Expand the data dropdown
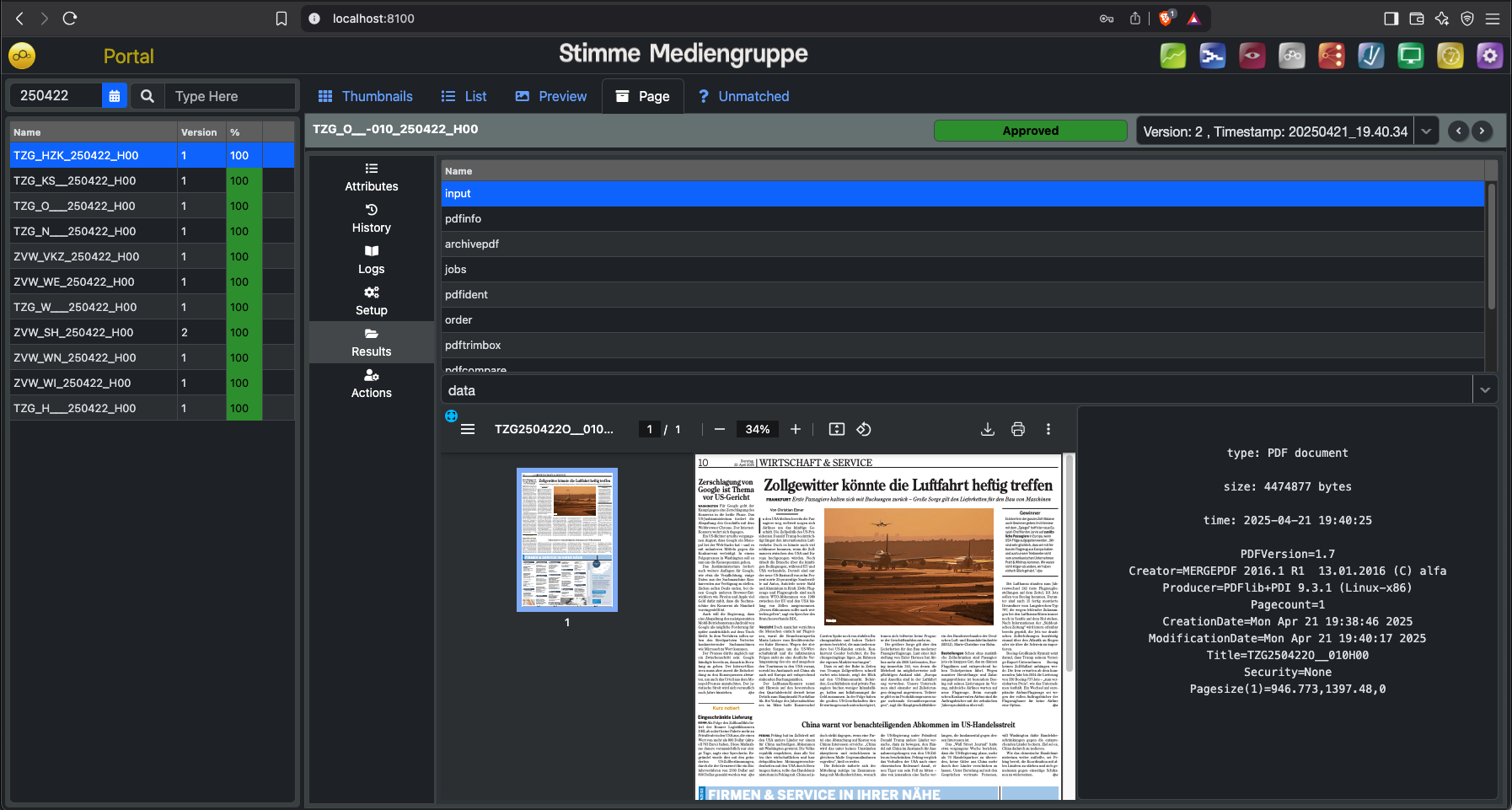Viewport: 1512px width, 810px height. coord(1484,390)
